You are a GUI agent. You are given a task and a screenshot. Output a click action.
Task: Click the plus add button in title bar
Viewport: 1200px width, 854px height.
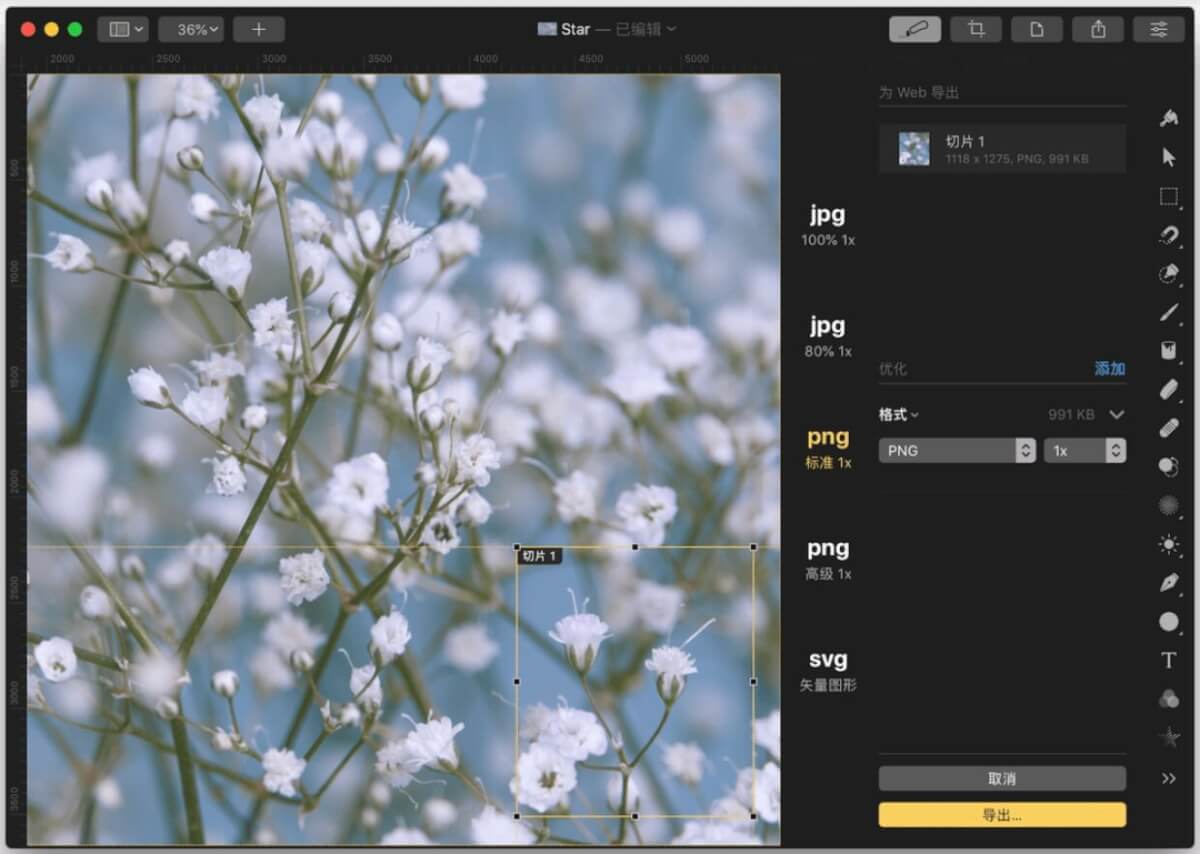click(259, 29)
